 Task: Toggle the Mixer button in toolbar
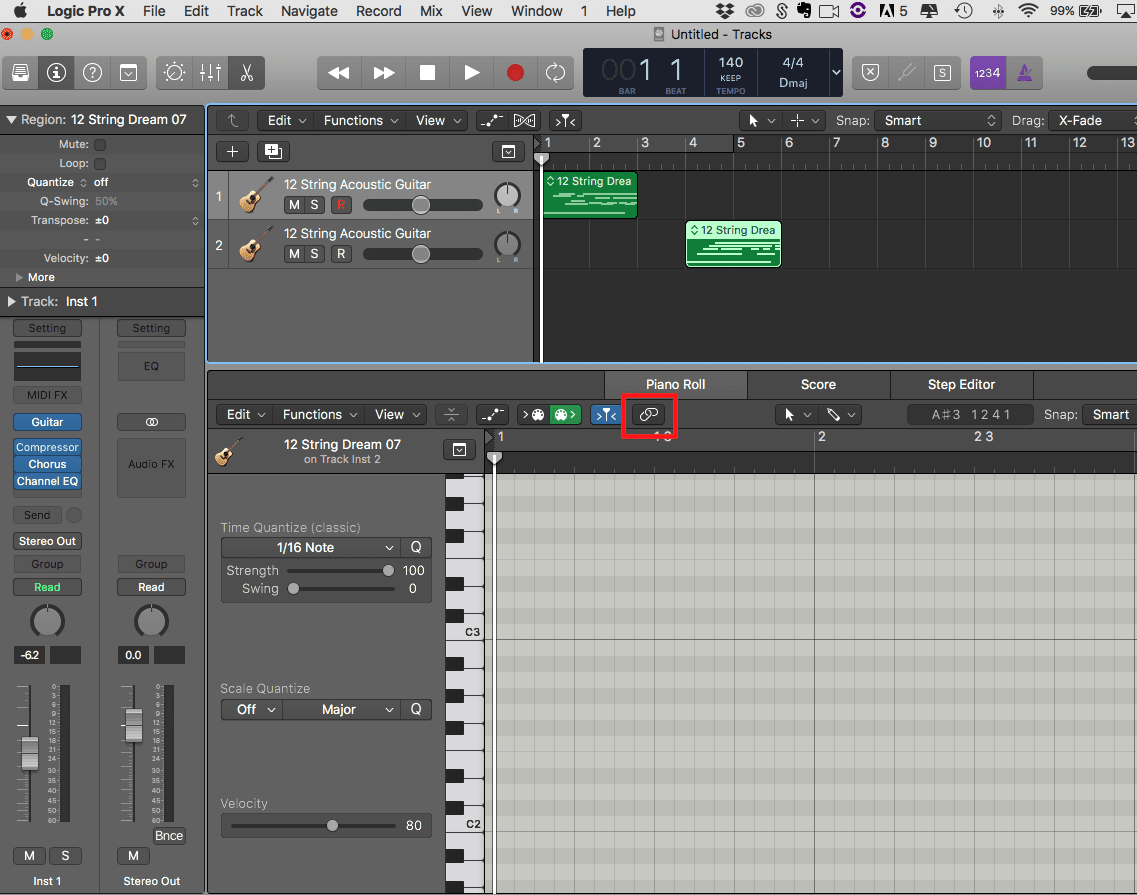click(210, 73)
